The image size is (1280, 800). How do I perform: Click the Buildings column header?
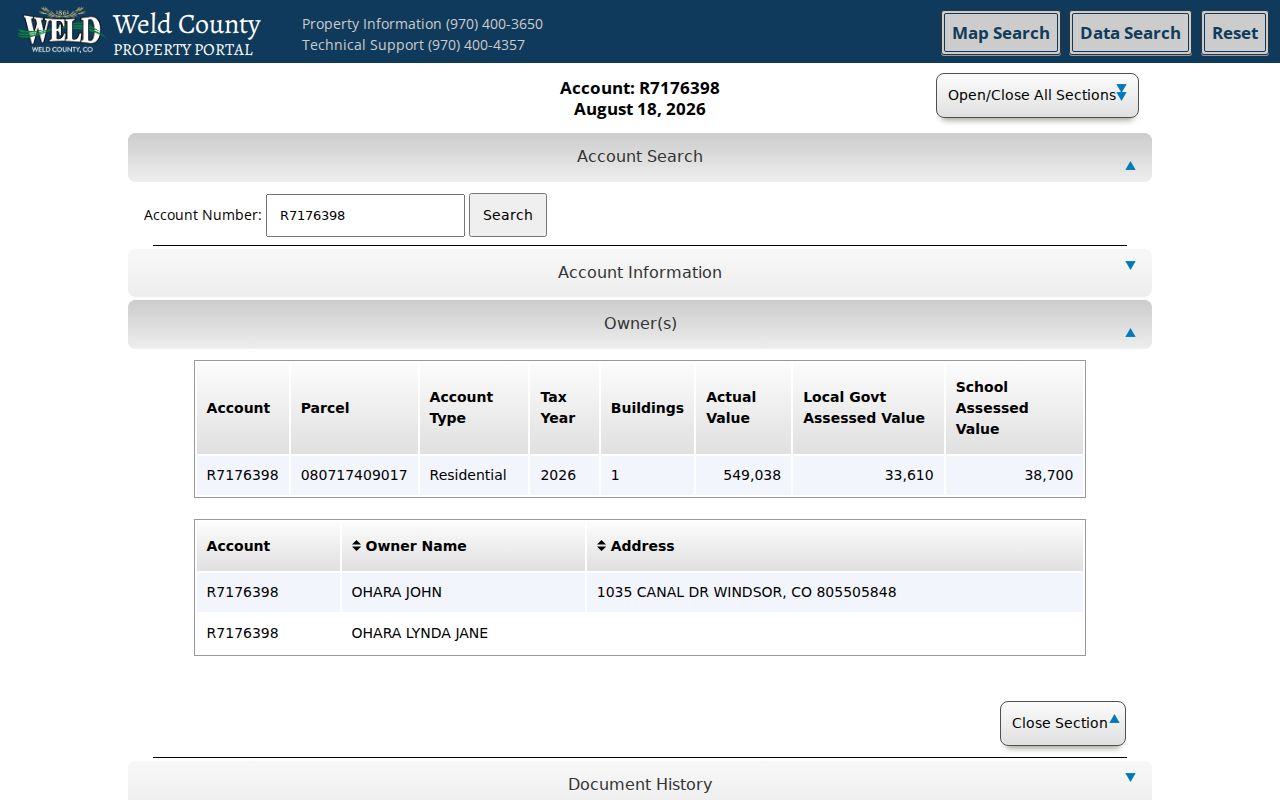(x=647, y=408)
